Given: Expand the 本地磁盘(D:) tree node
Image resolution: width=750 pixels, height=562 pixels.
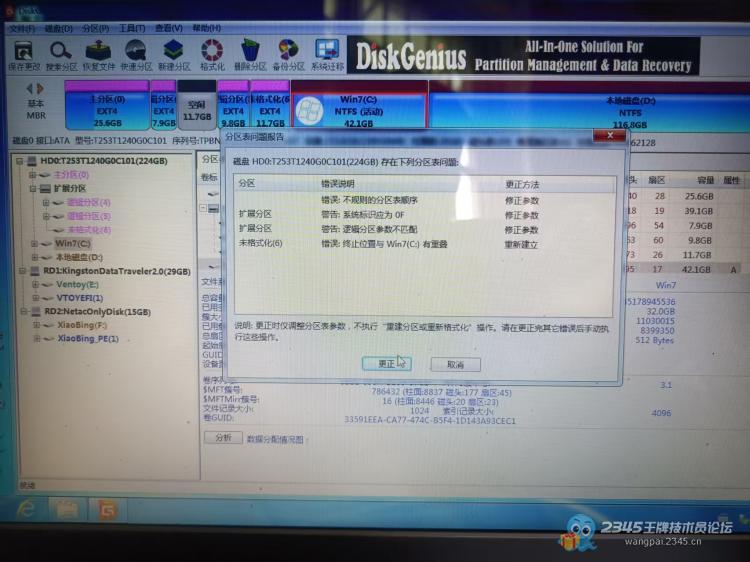Looking at the screenshot, I should pyautogui.click(x=35, y=257).
